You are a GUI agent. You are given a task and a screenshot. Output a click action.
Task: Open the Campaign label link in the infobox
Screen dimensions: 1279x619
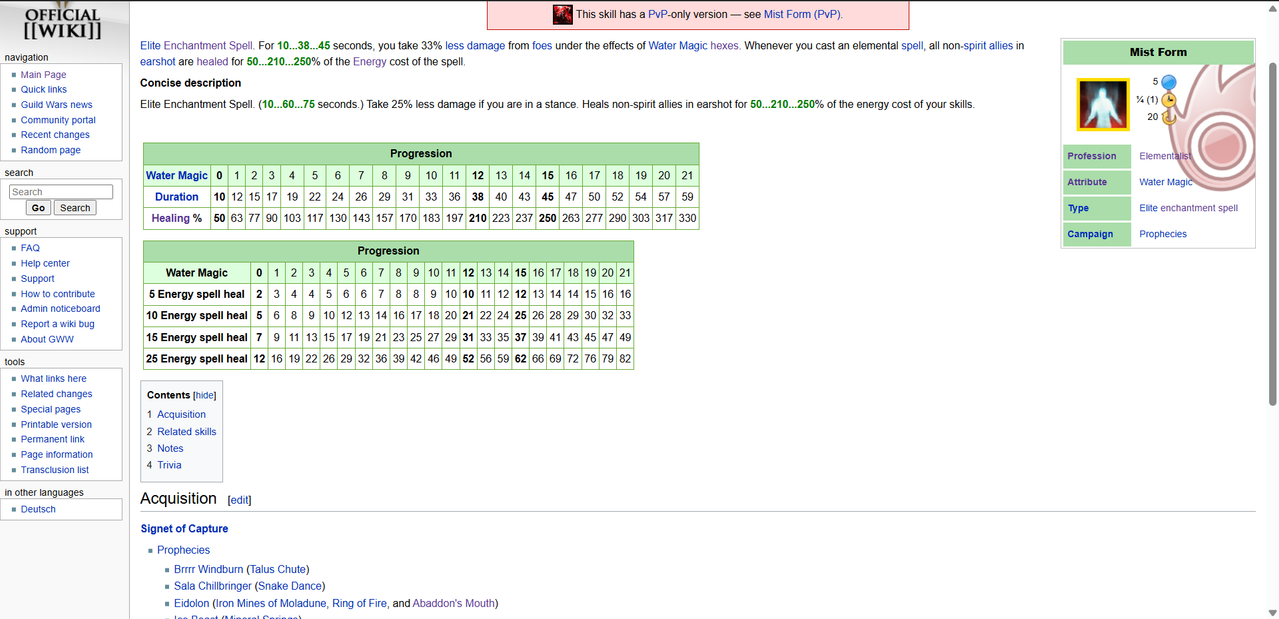coord(1090,234)
